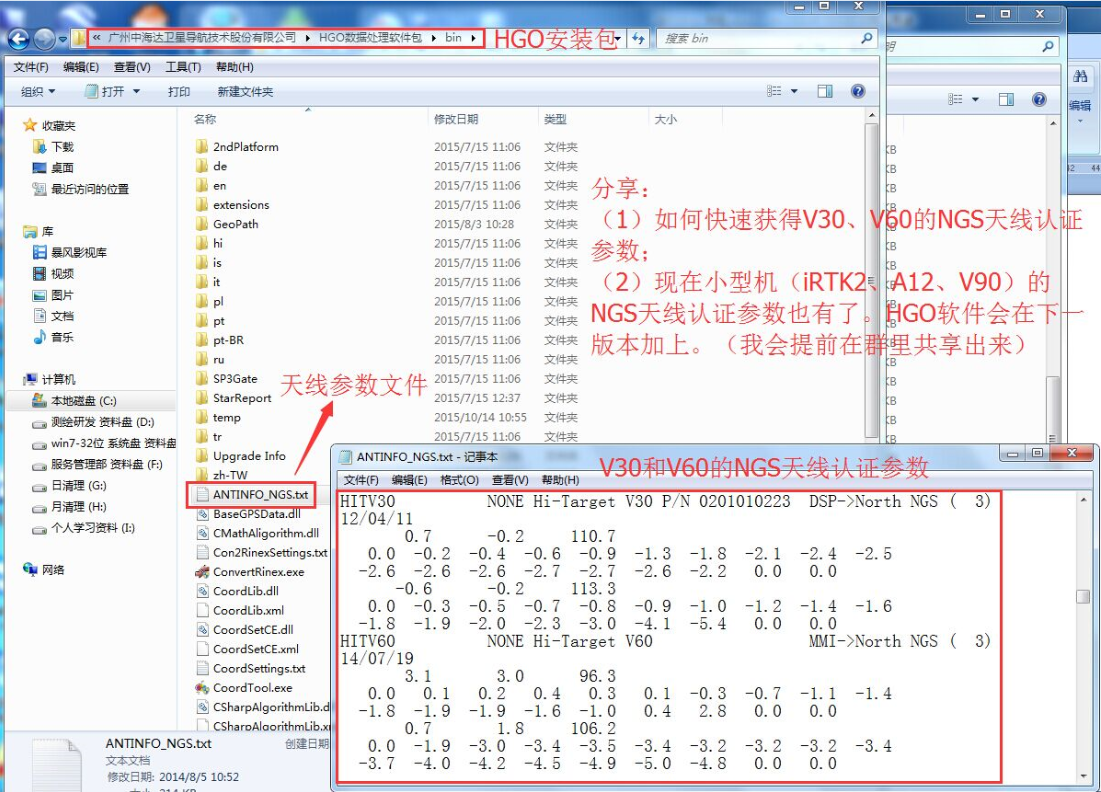Show hidden breadcrumb path with the « chevron
1101x792 pixels.
tap(96, 38)
